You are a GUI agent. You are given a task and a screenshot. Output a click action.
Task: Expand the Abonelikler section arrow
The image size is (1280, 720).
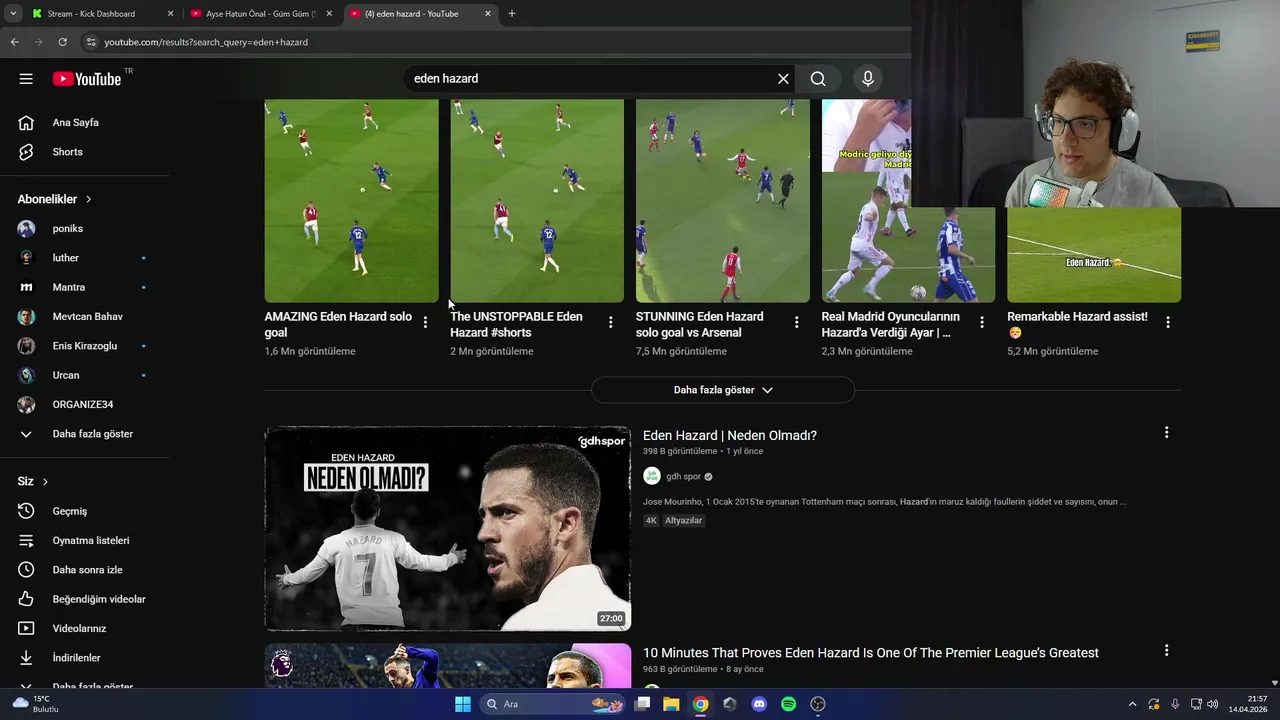tap(87, 199)
